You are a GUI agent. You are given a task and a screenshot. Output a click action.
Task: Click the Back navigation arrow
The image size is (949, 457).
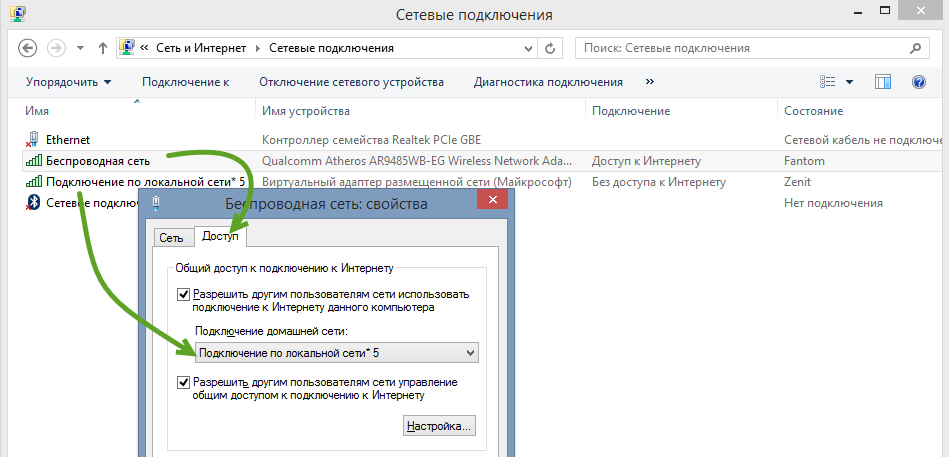28,48
